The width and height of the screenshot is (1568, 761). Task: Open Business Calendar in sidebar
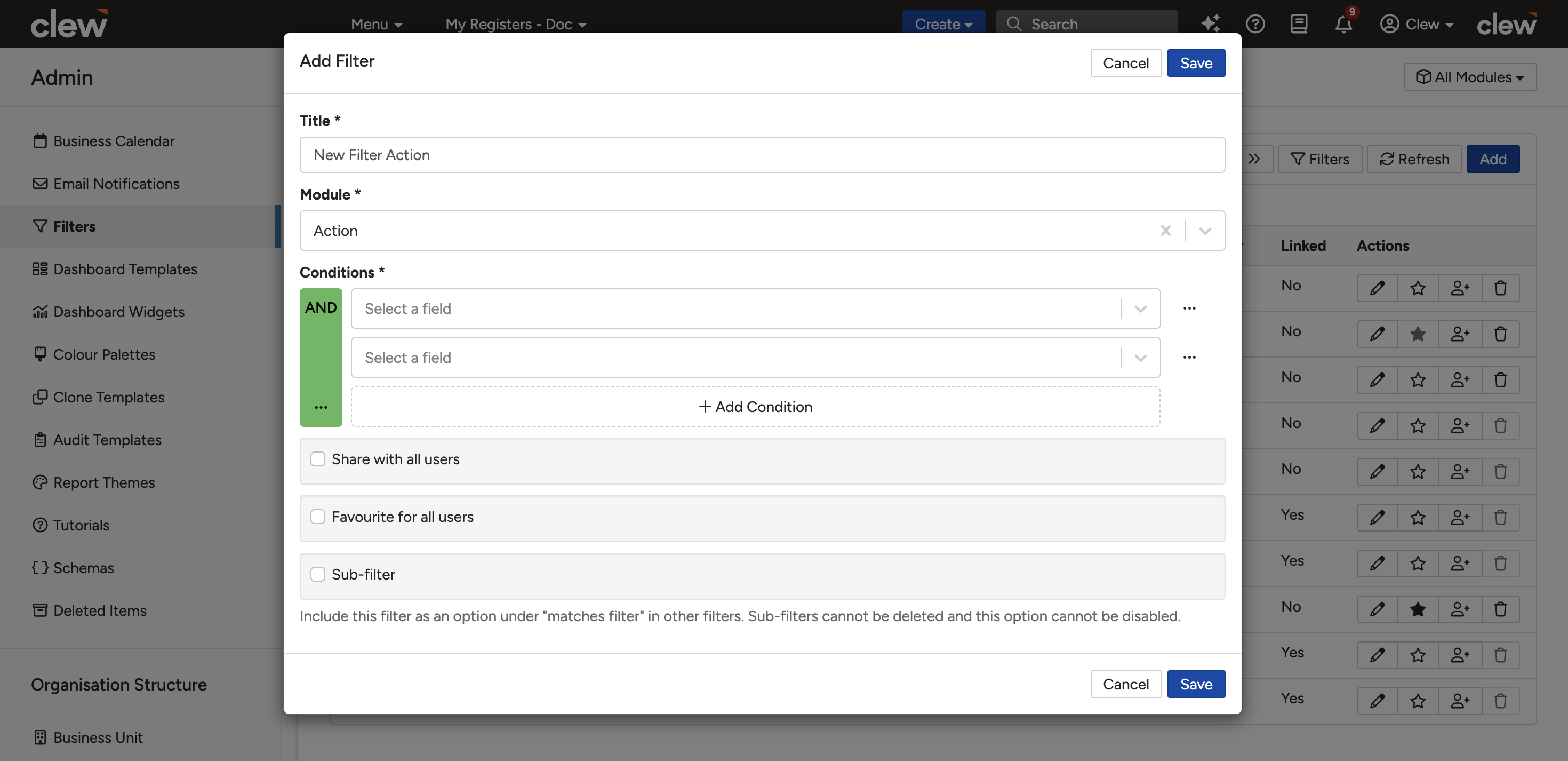[103, 141]
